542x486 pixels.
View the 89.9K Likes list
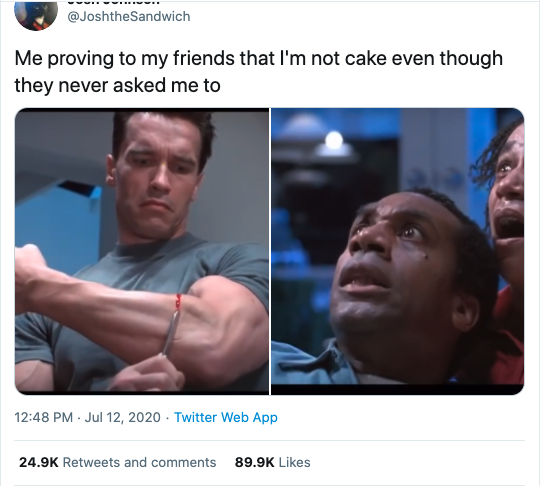pyautogui.click(x=272, y=462)
